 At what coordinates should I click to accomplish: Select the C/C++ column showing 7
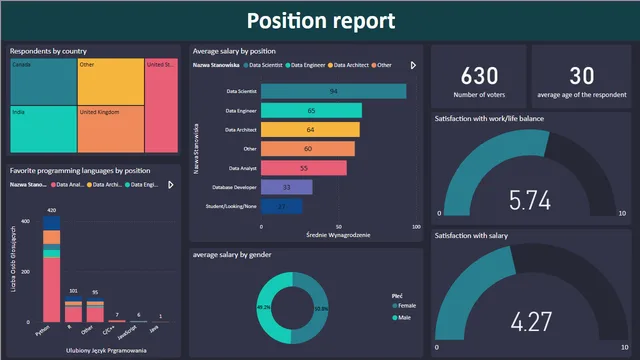(x=117, y=321)
